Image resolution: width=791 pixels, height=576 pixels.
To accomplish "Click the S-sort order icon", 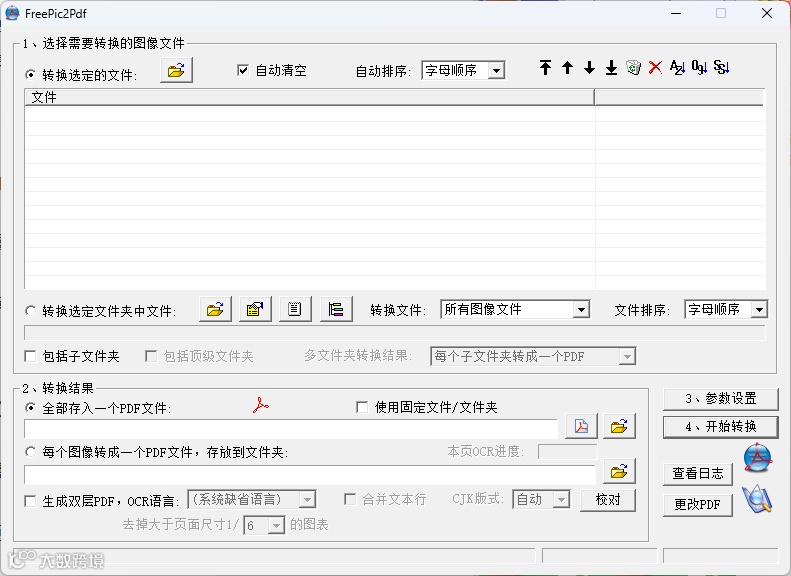I will 721,68.
